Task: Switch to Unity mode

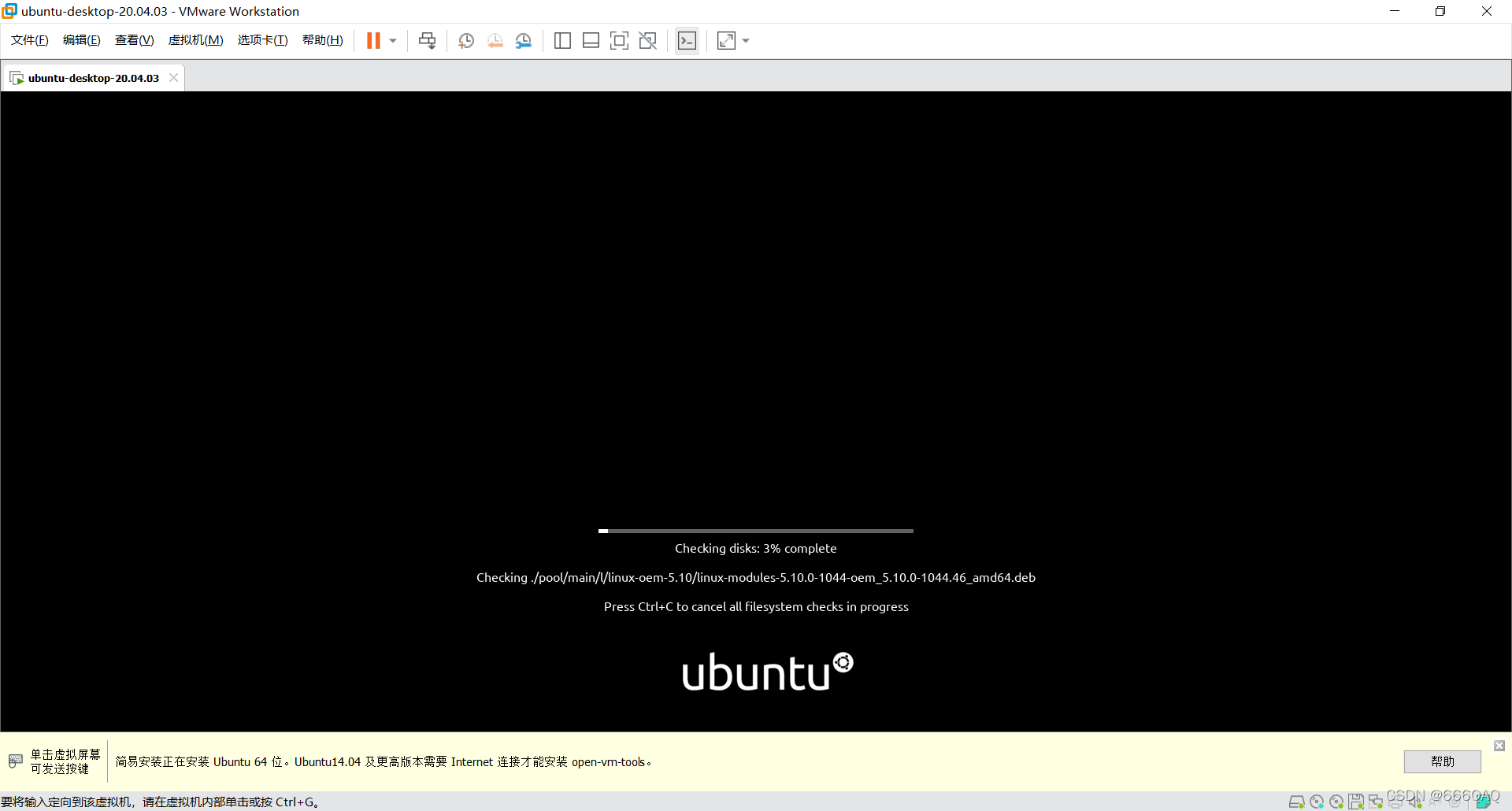Action: tap(647, 40)
